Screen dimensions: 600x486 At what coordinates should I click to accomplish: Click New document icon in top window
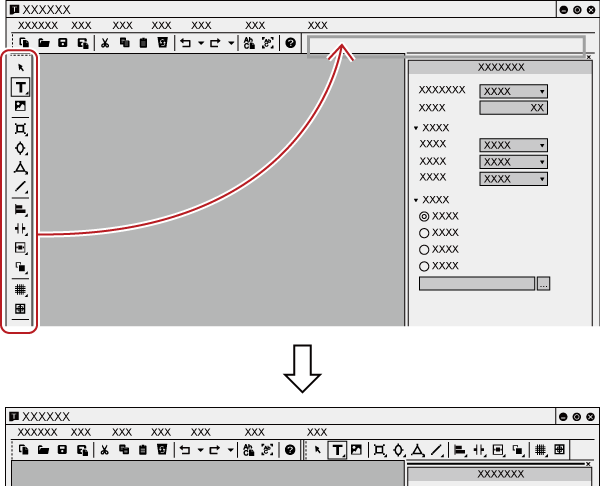pyautogui.click(x=24, y=43)
